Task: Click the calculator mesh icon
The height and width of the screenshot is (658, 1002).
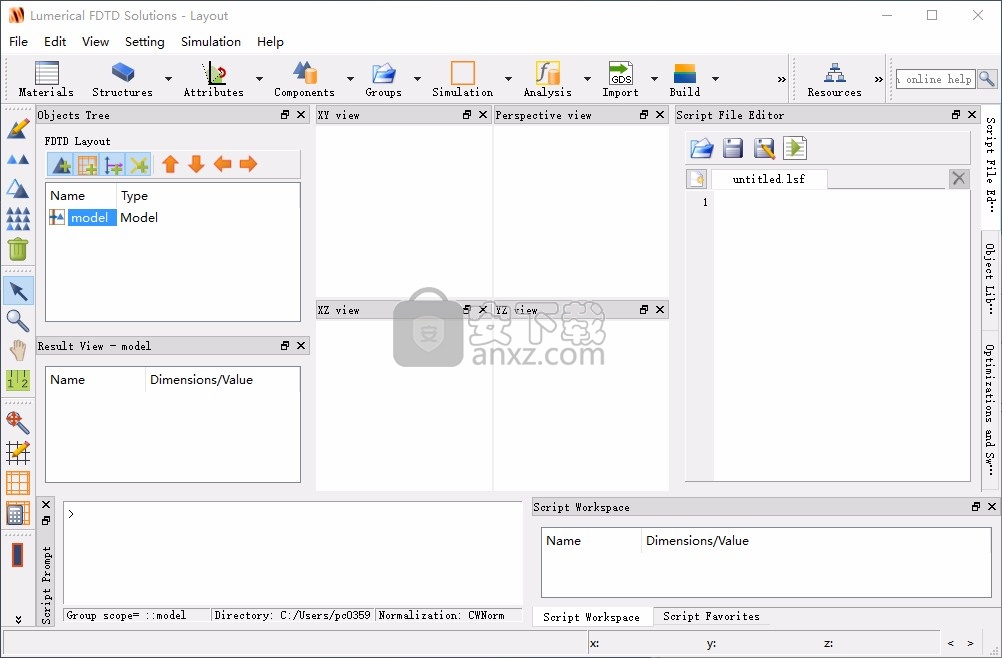Action: (x=18, y=513)
